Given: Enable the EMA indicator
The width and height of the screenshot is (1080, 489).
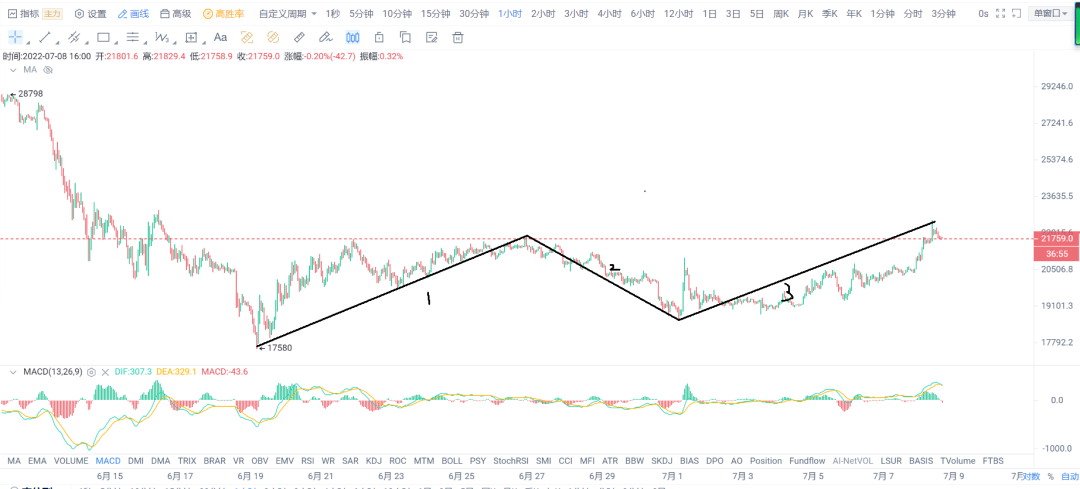Looking at the screenshot, I should (x=37, y=460).
